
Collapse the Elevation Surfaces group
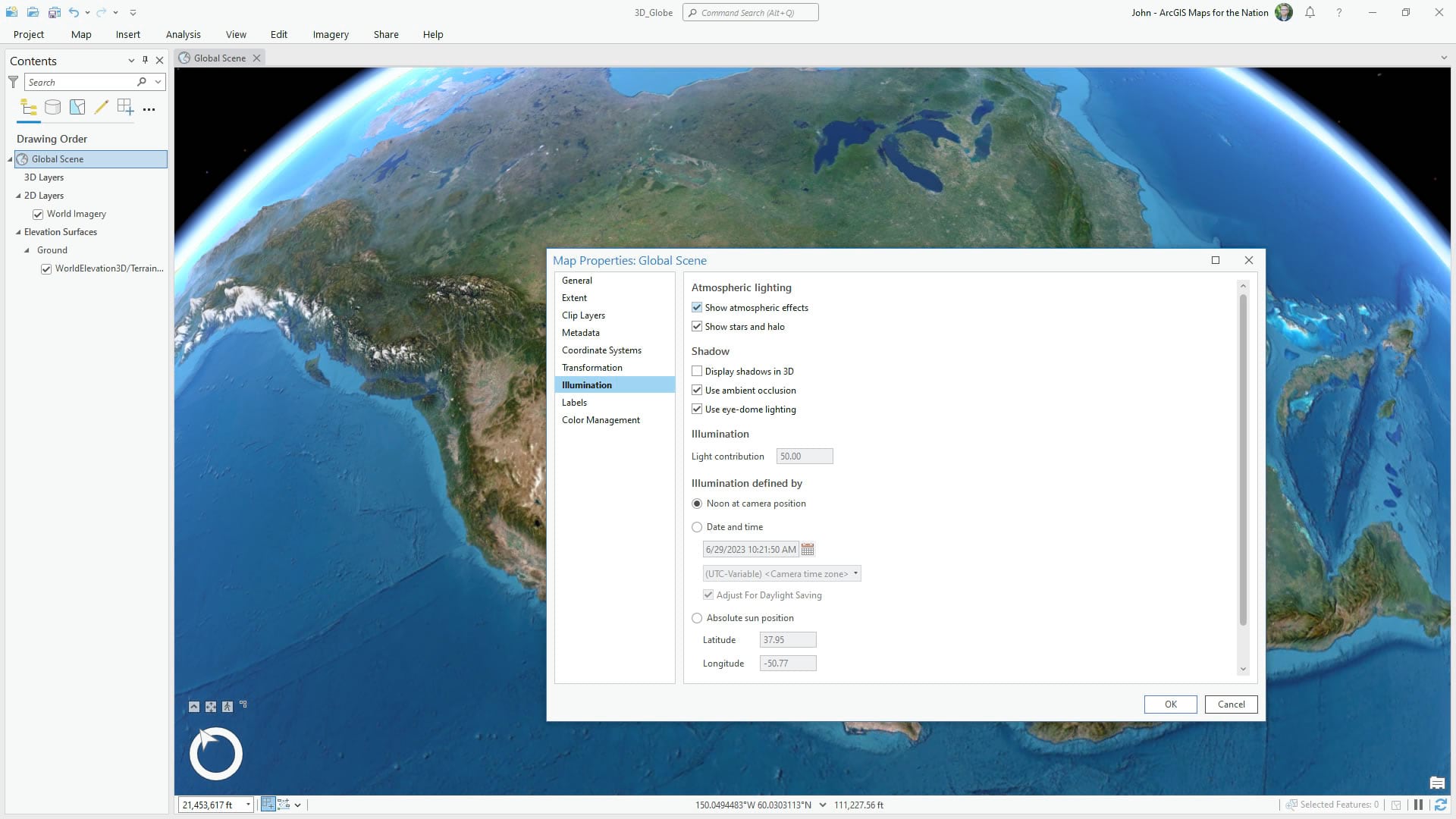tap(18, 232)
